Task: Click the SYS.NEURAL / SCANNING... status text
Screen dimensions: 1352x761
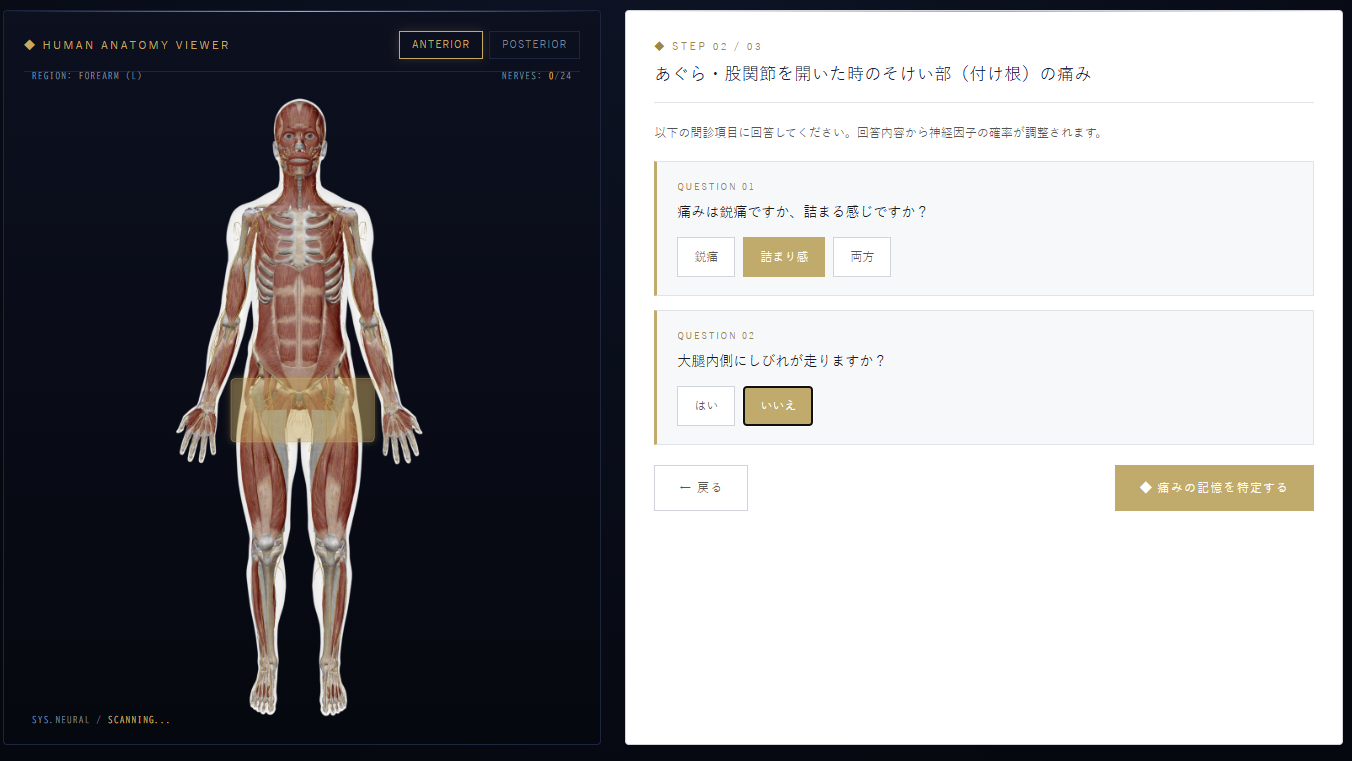Action: click(101, 720)
